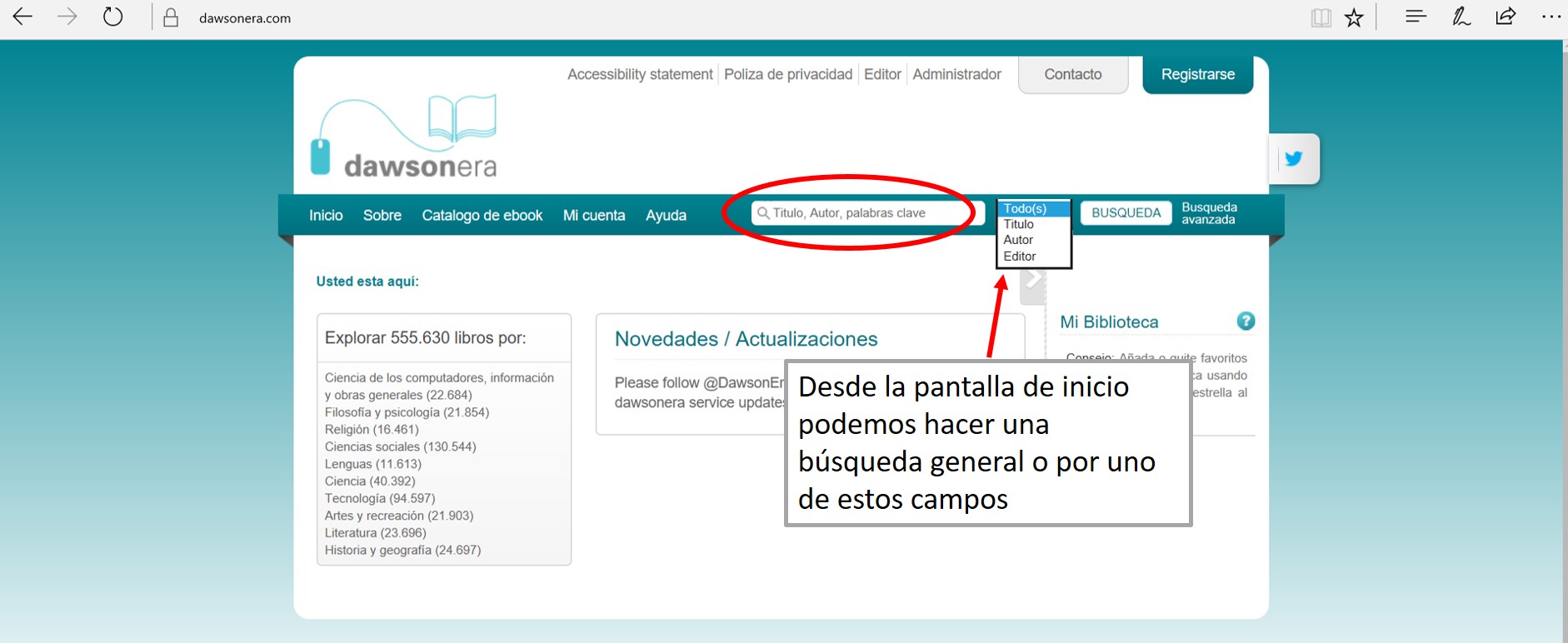1568x643 pixels.
Task: Click Novedades / Actualizaciones heading
Action: tap(746, 339)
